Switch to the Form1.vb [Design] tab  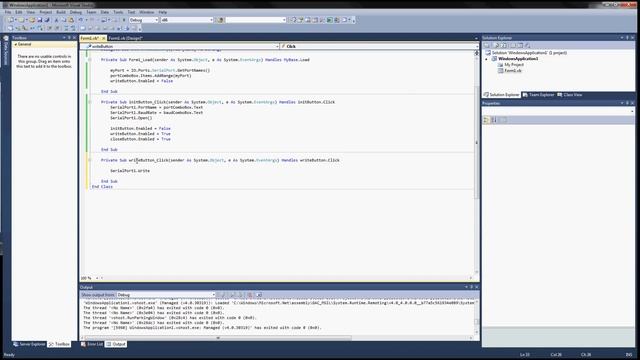[x=126, y=38]
